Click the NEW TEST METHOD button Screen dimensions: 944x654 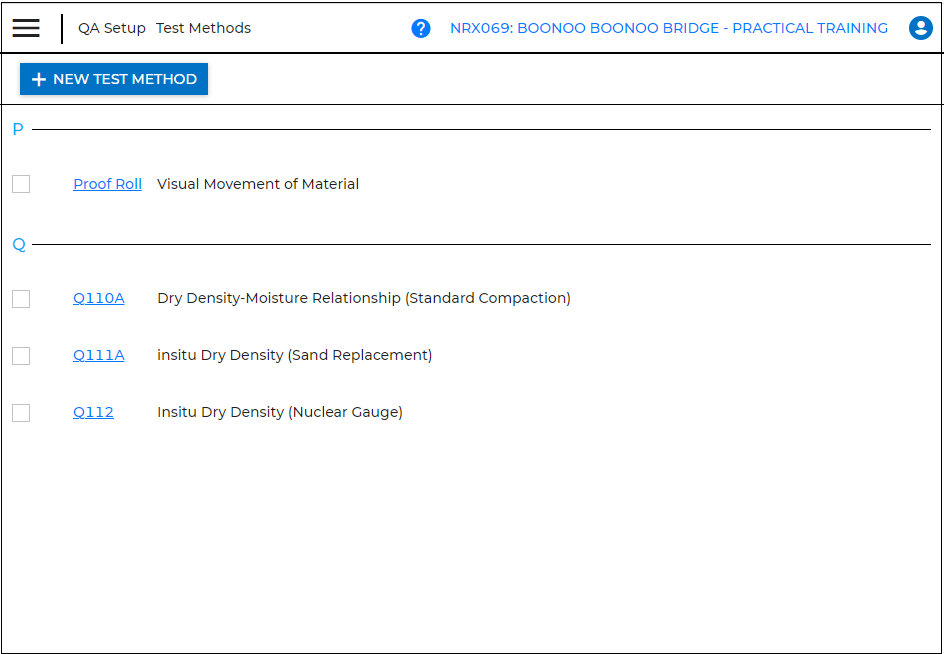pos(113,79)
